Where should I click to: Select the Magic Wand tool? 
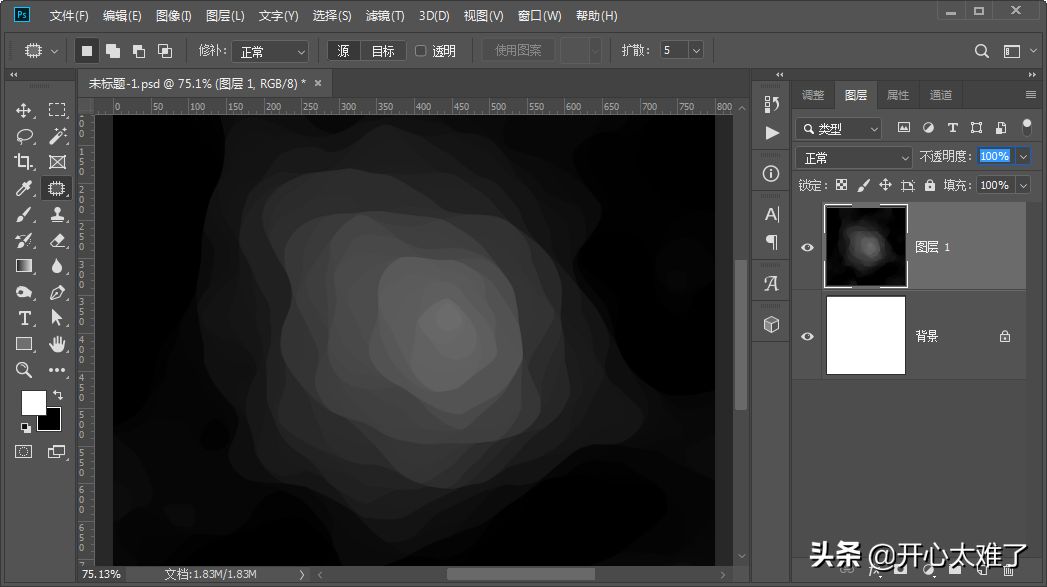point(57,136)
